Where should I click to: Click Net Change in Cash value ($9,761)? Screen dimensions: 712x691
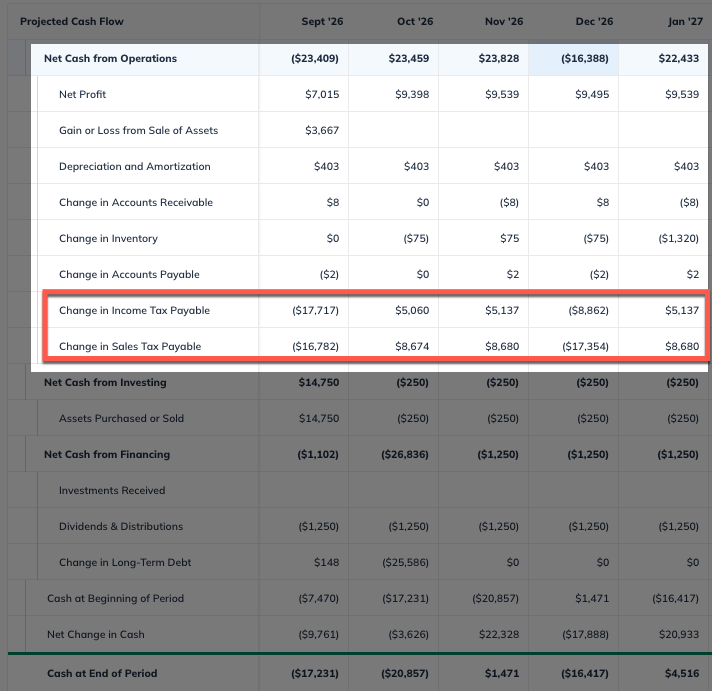[x=318, y=634]
